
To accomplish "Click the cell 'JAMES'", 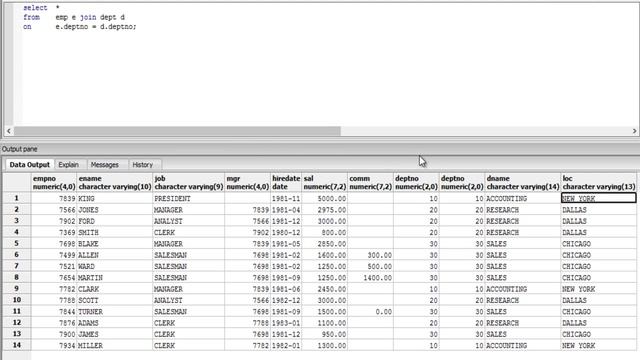I will 115,334.
